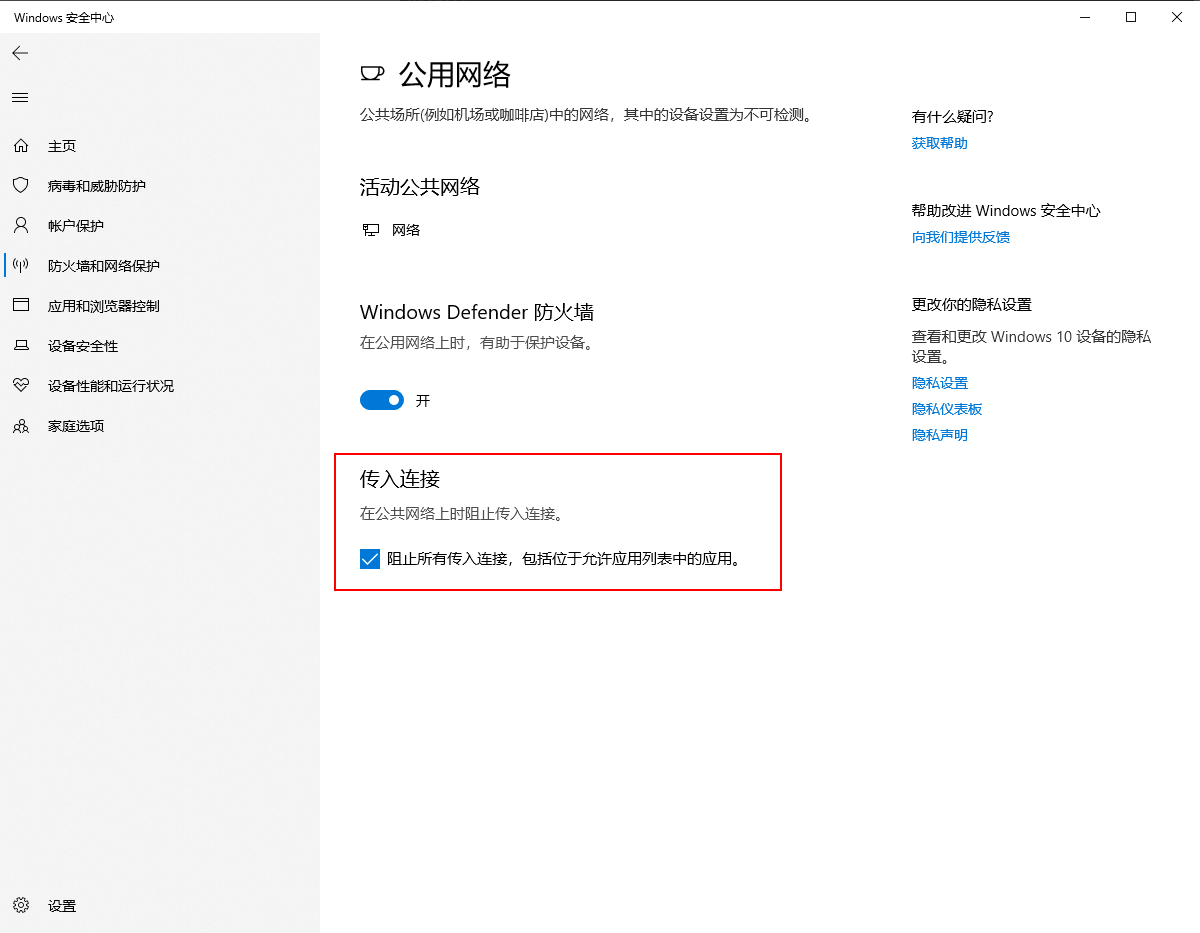
Task: Open the 隐私设置 link
Action: 939,383
